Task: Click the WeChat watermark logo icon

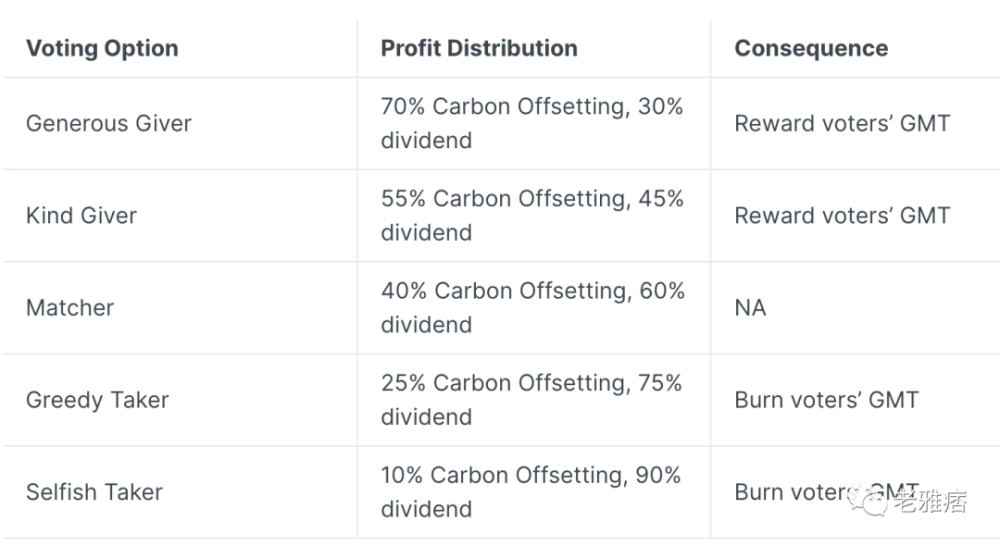Action: coord(867,500)
